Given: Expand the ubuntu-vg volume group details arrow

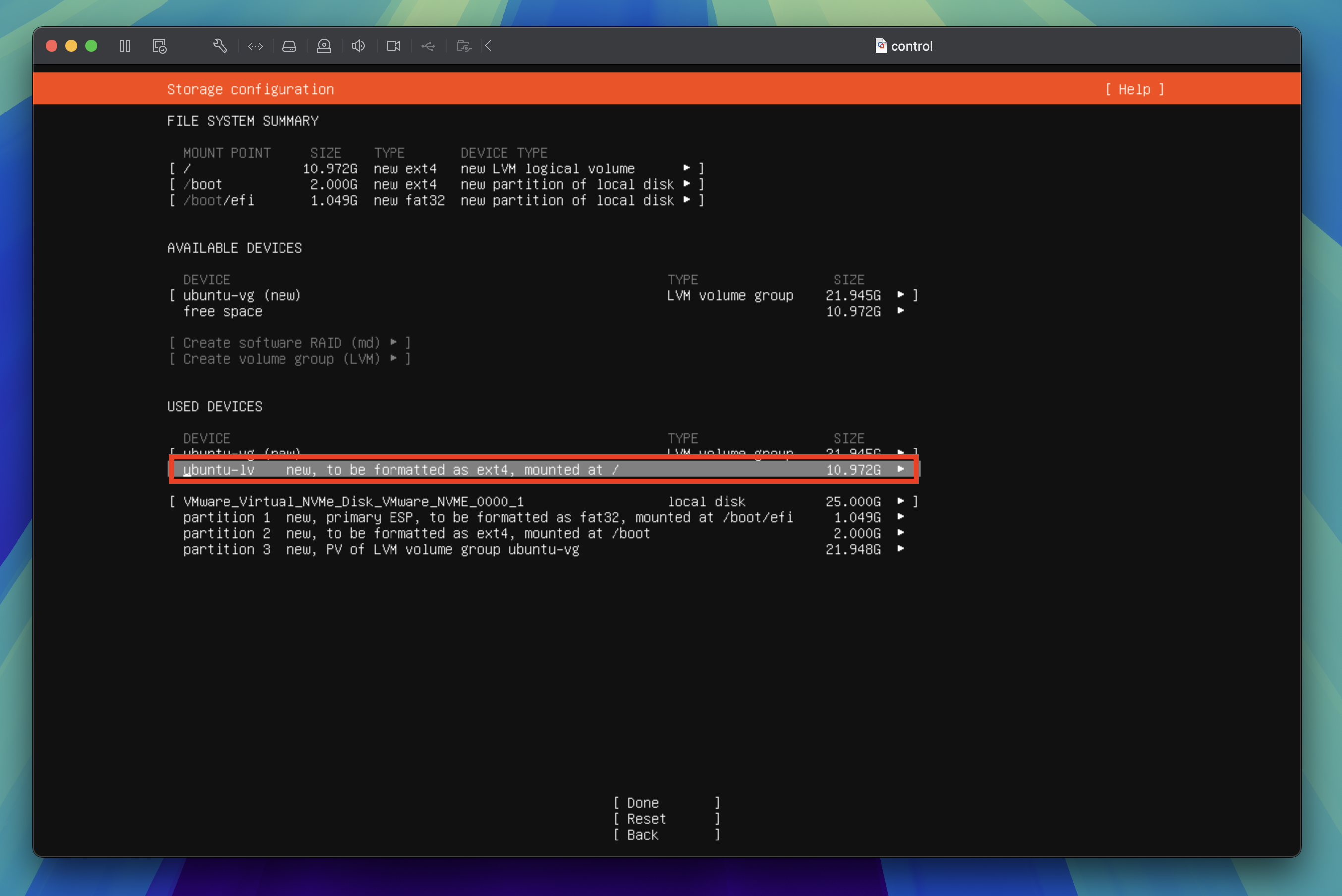Looking at the screenshot, I should [x=901, y=295].
